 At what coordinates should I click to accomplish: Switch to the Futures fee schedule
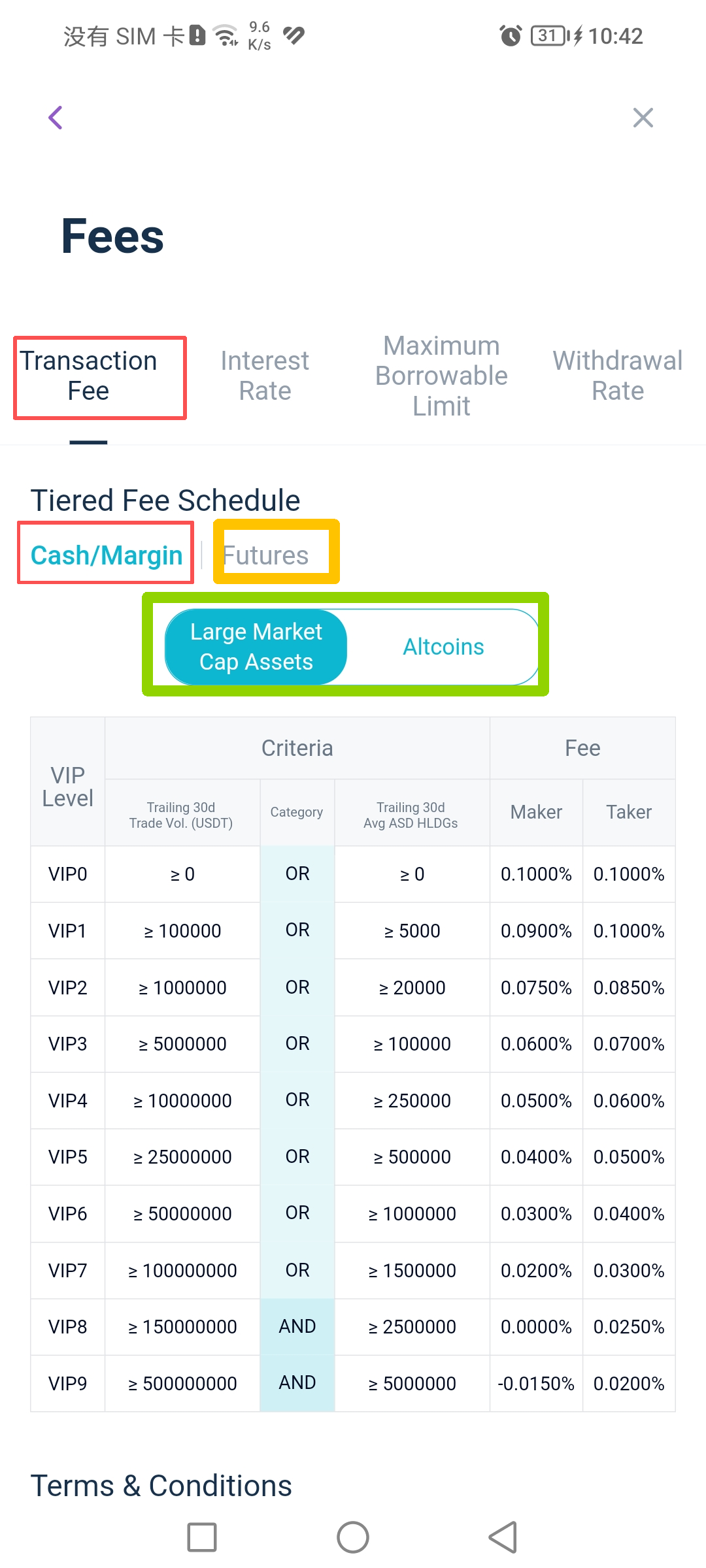[266, 555]
